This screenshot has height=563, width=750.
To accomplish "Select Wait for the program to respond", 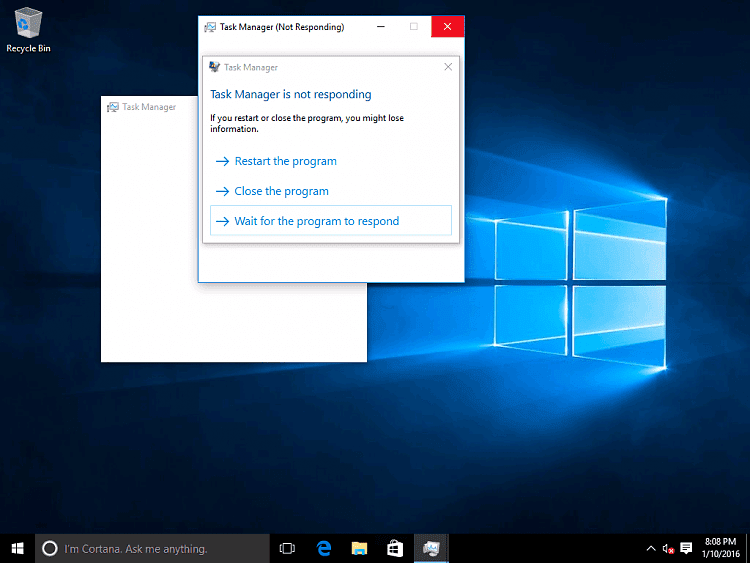I will tap(331, 221).
